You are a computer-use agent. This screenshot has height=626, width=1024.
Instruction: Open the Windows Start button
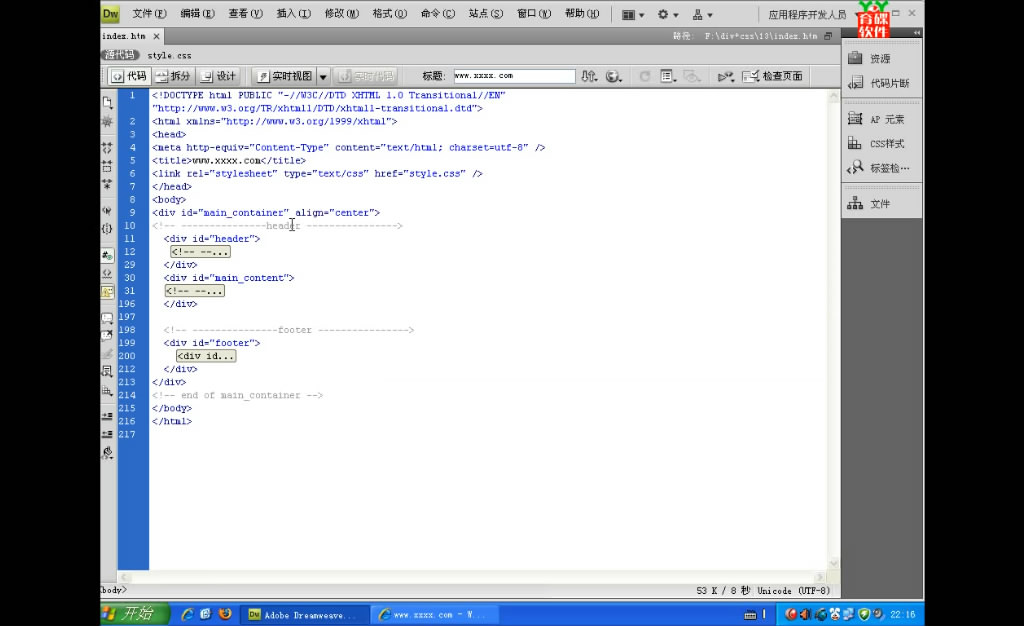[x=133, y=614]
